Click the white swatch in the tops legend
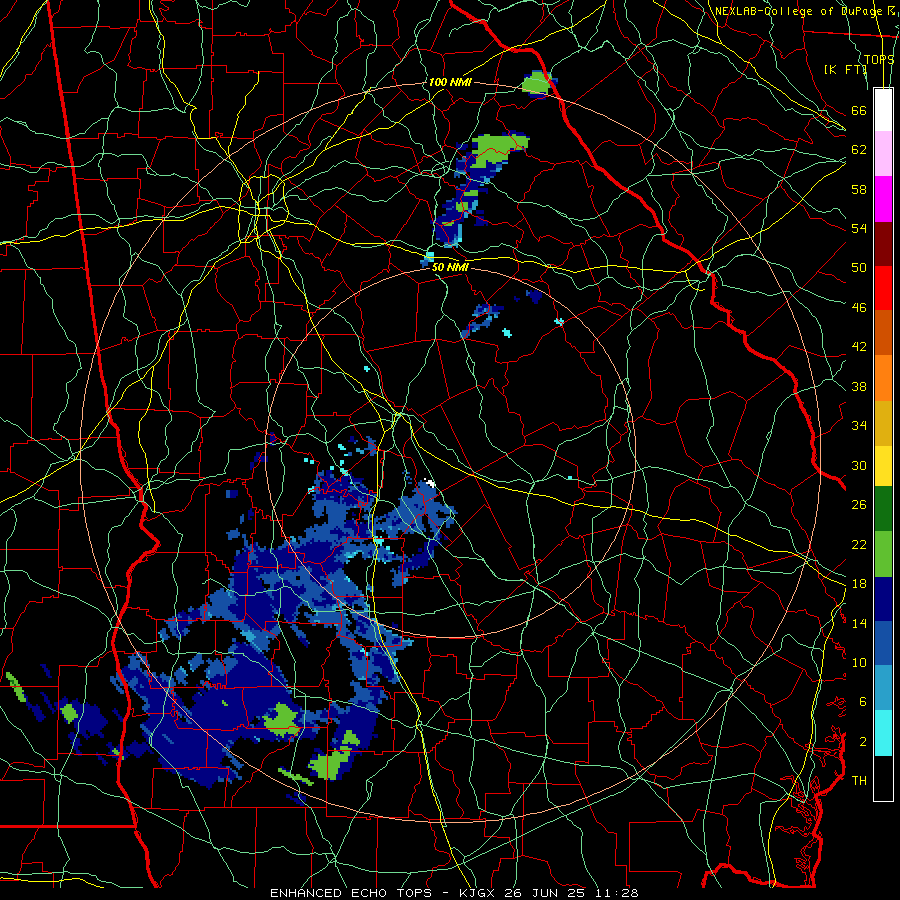This screenshot has height=900, width=900. 883,110
